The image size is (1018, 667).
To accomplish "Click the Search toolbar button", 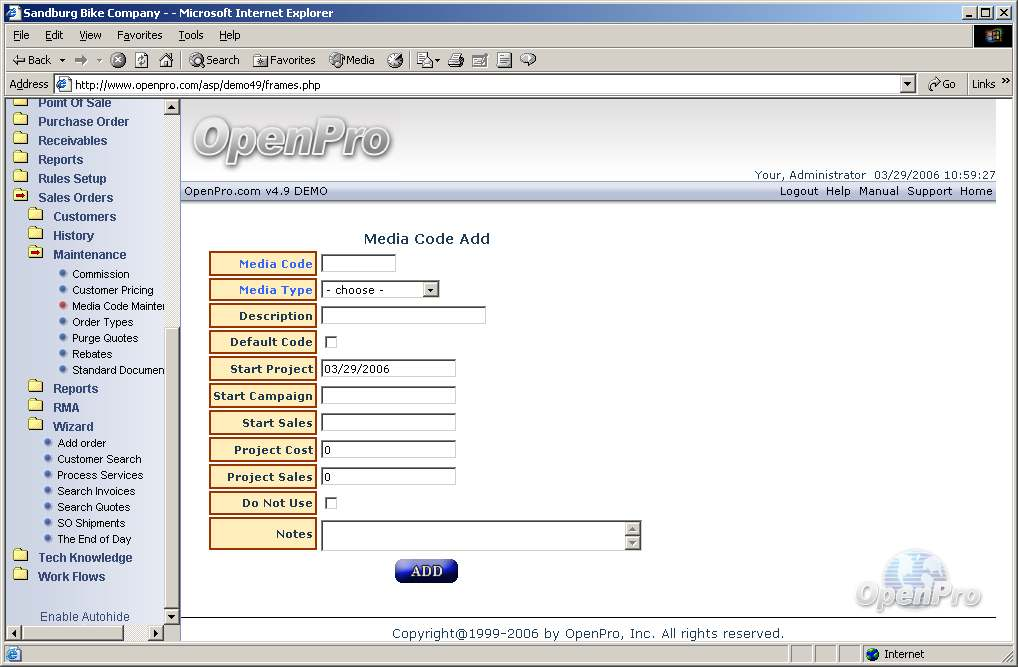I will point(214,60).
